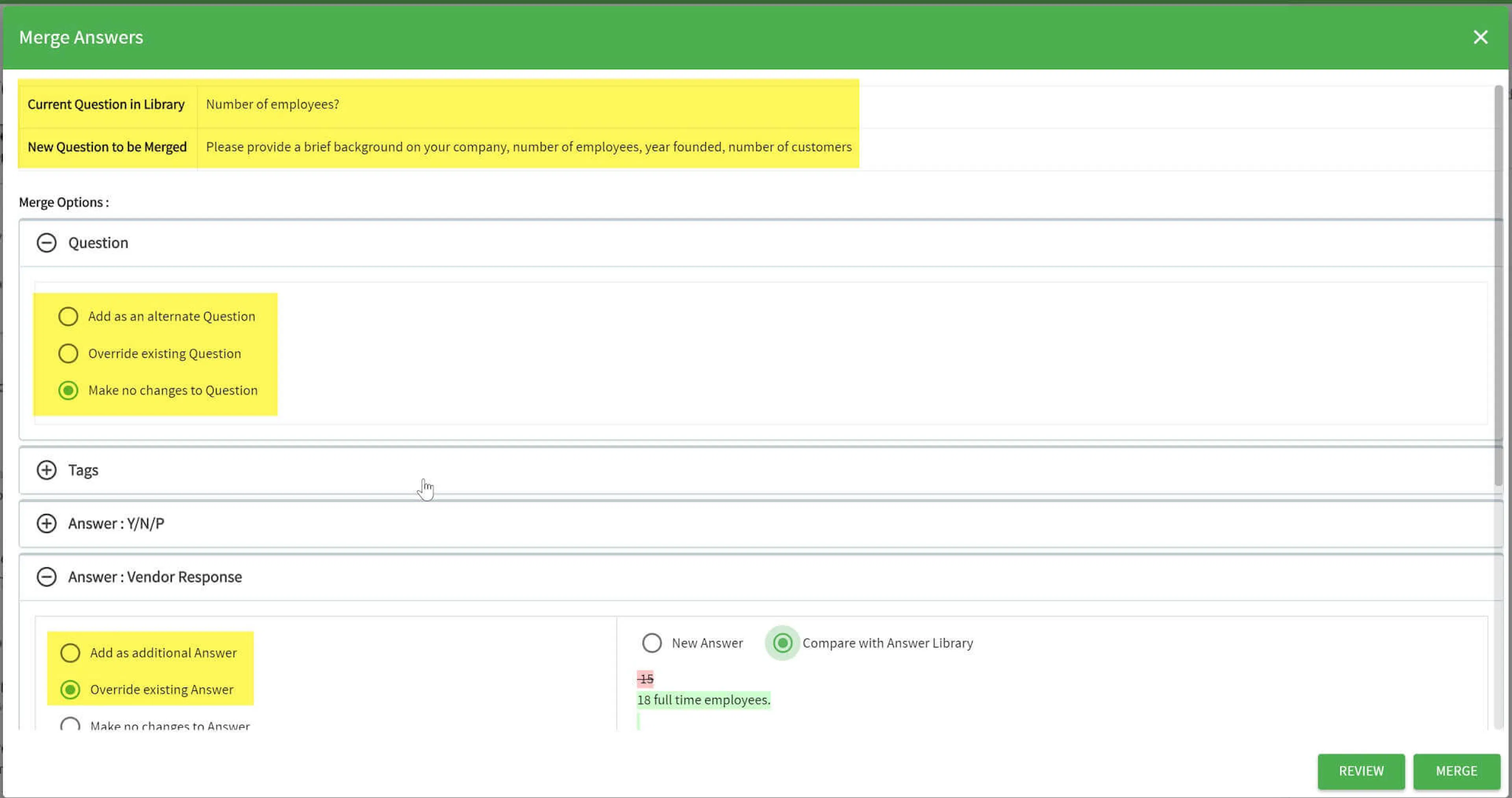Select Compare with Answer Library
The height and width of the screenshot is (798, 1512).
pyautogui.click(x=782, y=643)
